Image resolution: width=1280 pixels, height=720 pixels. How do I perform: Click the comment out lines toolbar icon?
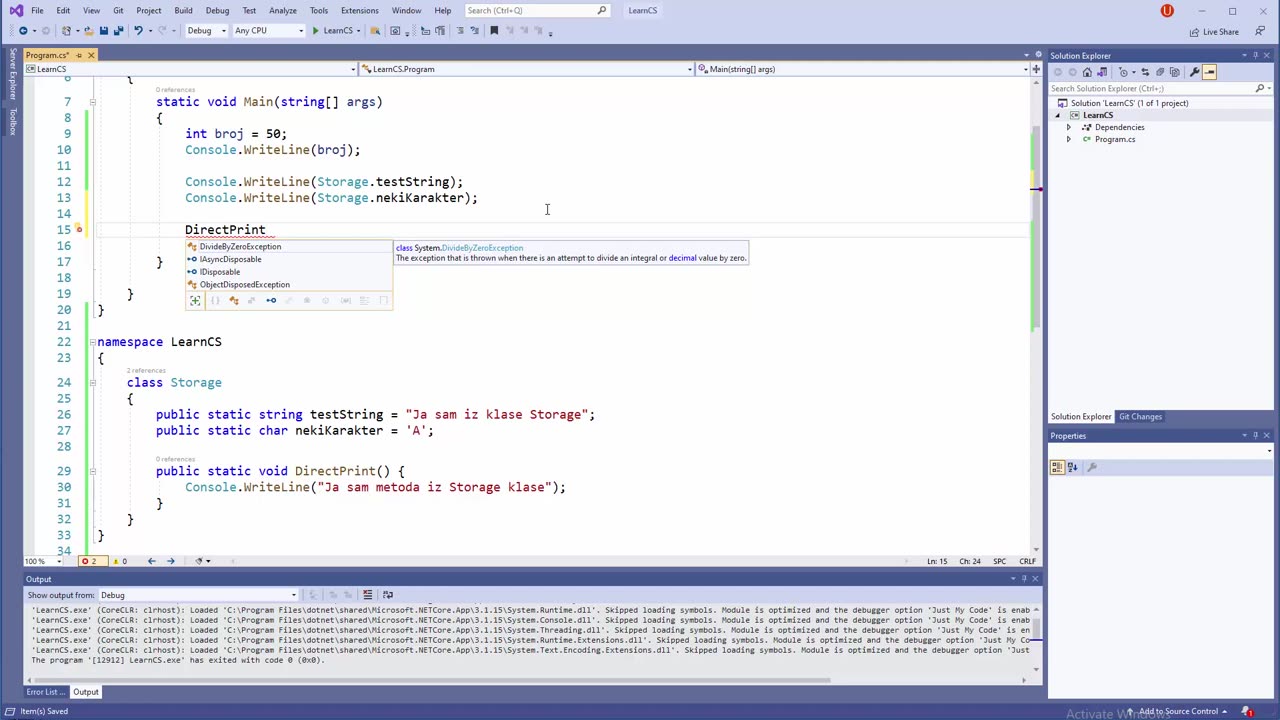[460, 31]
